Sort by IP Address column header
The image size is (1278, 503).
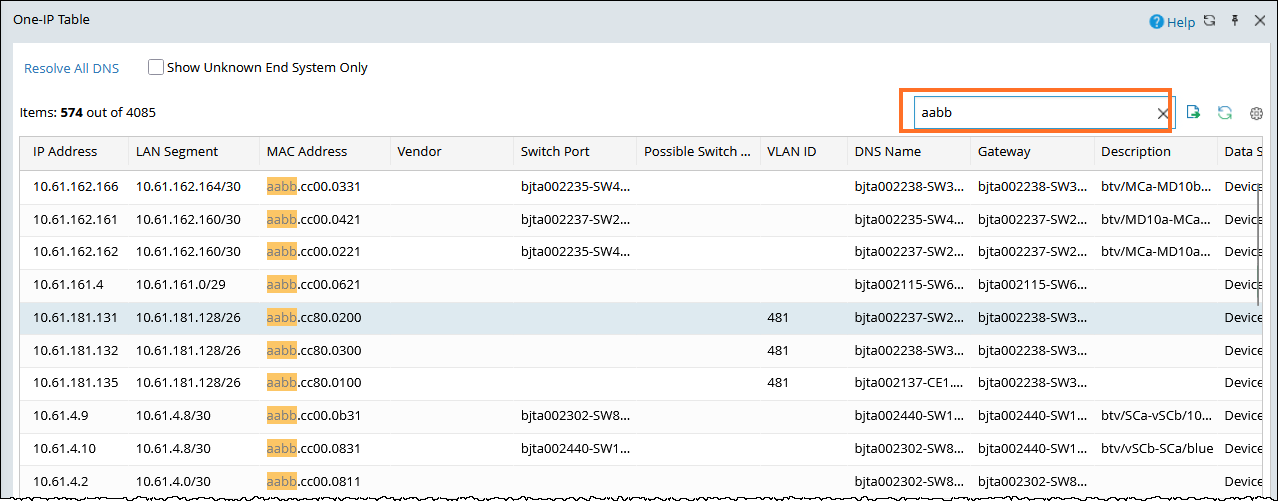(x=65, y=152)
